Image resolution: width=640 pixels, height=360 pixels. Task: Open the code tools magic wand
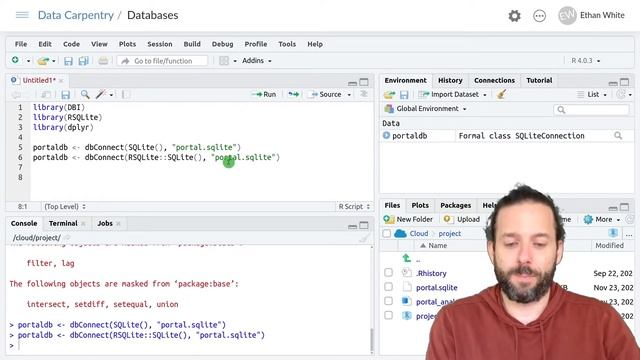100,95
